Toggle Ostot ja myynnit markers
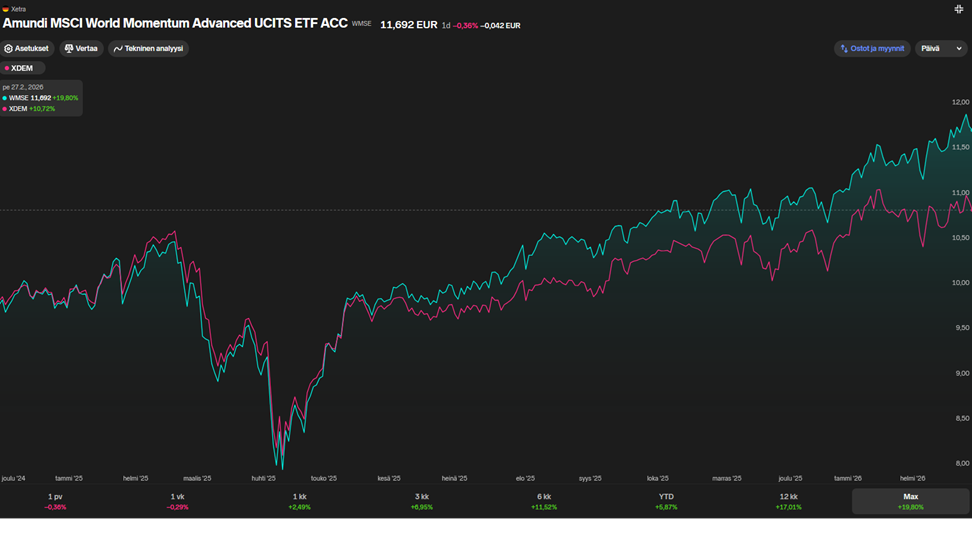The height and width of the screenshot is (555, 972). click(x=872, y=48)
